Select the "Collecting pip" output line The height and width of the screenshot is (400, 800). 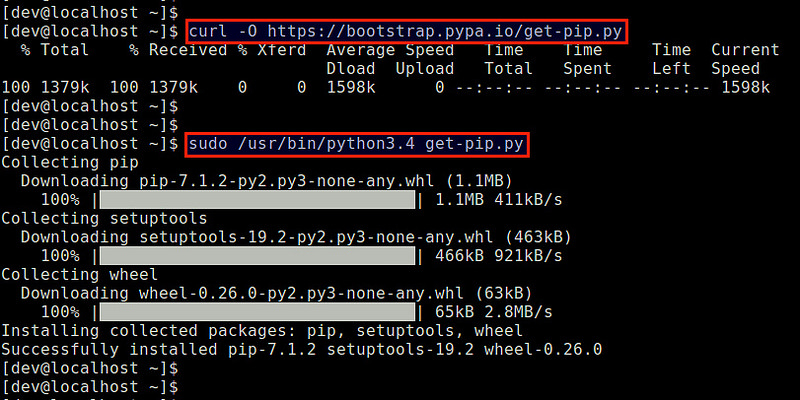tap(65, 163)
